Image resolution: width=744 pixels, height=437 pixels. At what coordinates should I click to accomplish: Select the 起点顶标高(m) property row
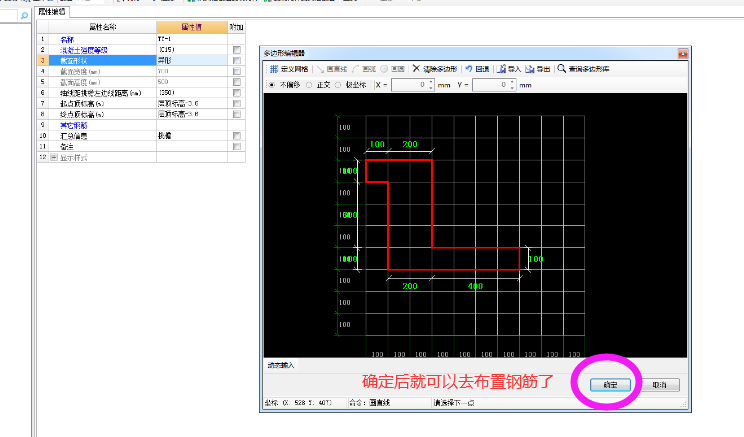[102, 103]
